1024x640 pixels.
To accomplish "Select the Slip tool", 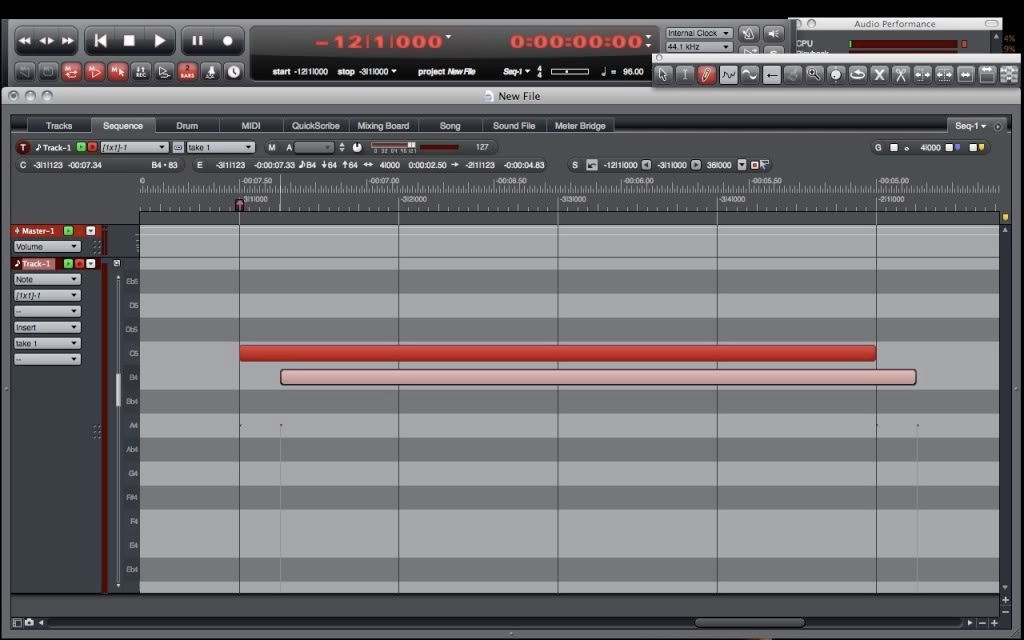I will click(966, 75).
